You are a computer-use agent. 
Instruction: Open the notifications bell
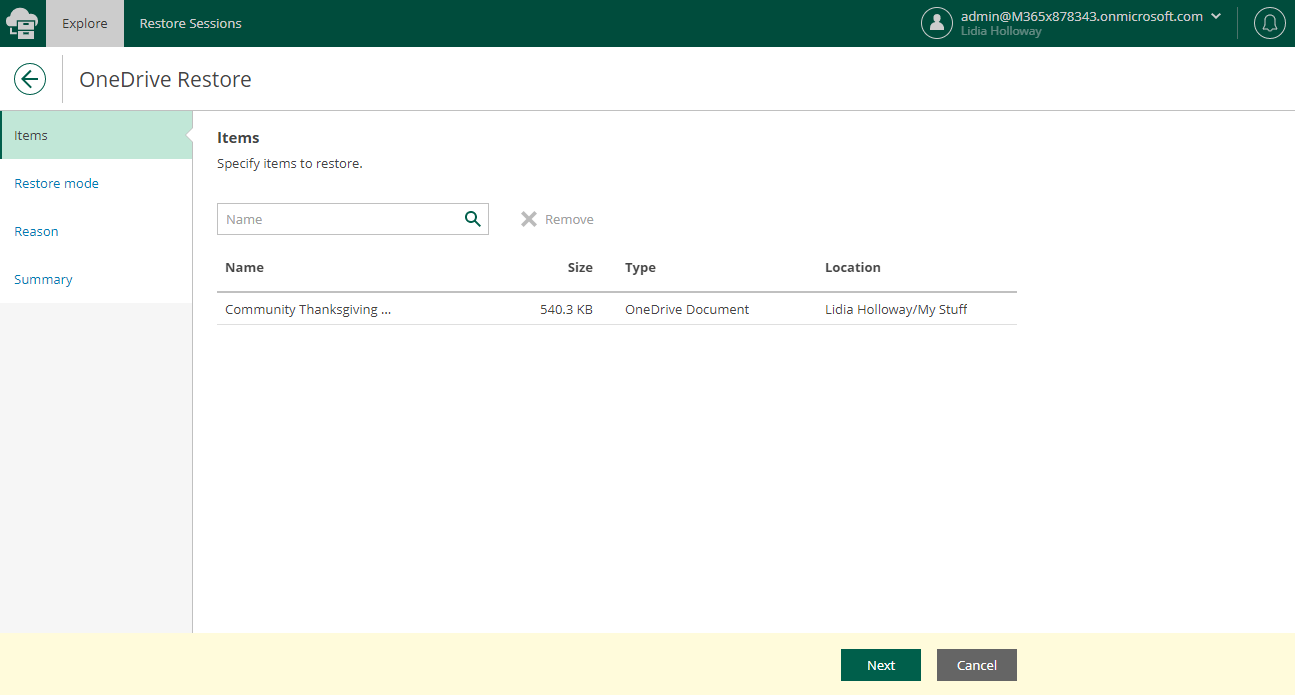click(x=1269, y=22)
